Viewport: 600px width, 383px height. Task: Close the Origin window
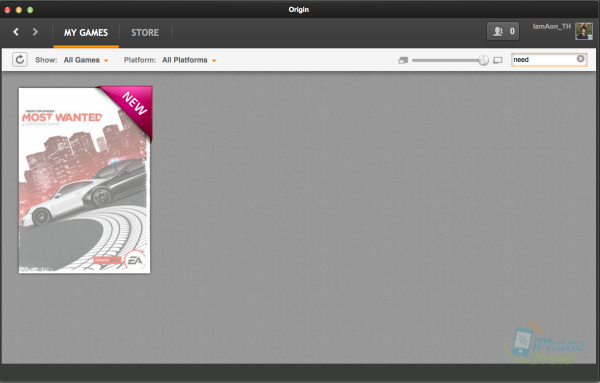7,10
